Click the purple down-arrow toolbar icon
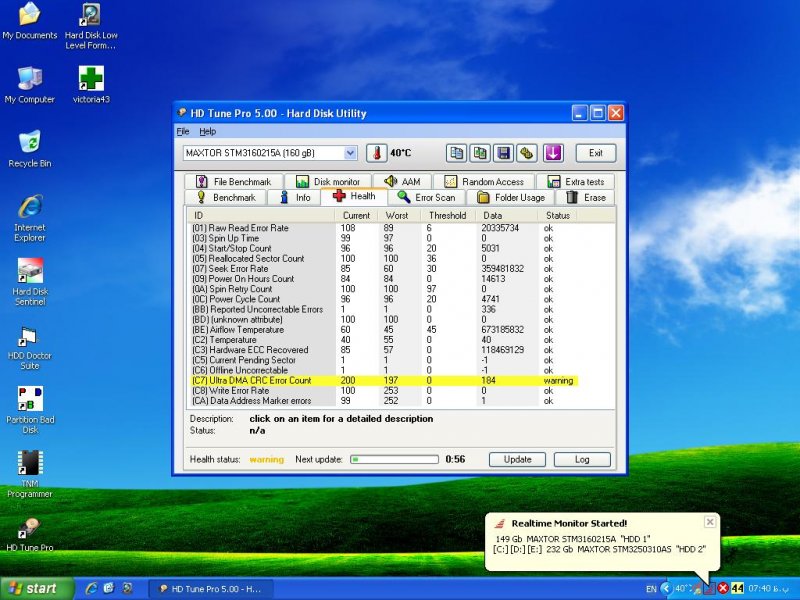Screen dimensions: 800x600 pyautogui.click(x=553, y=153)
